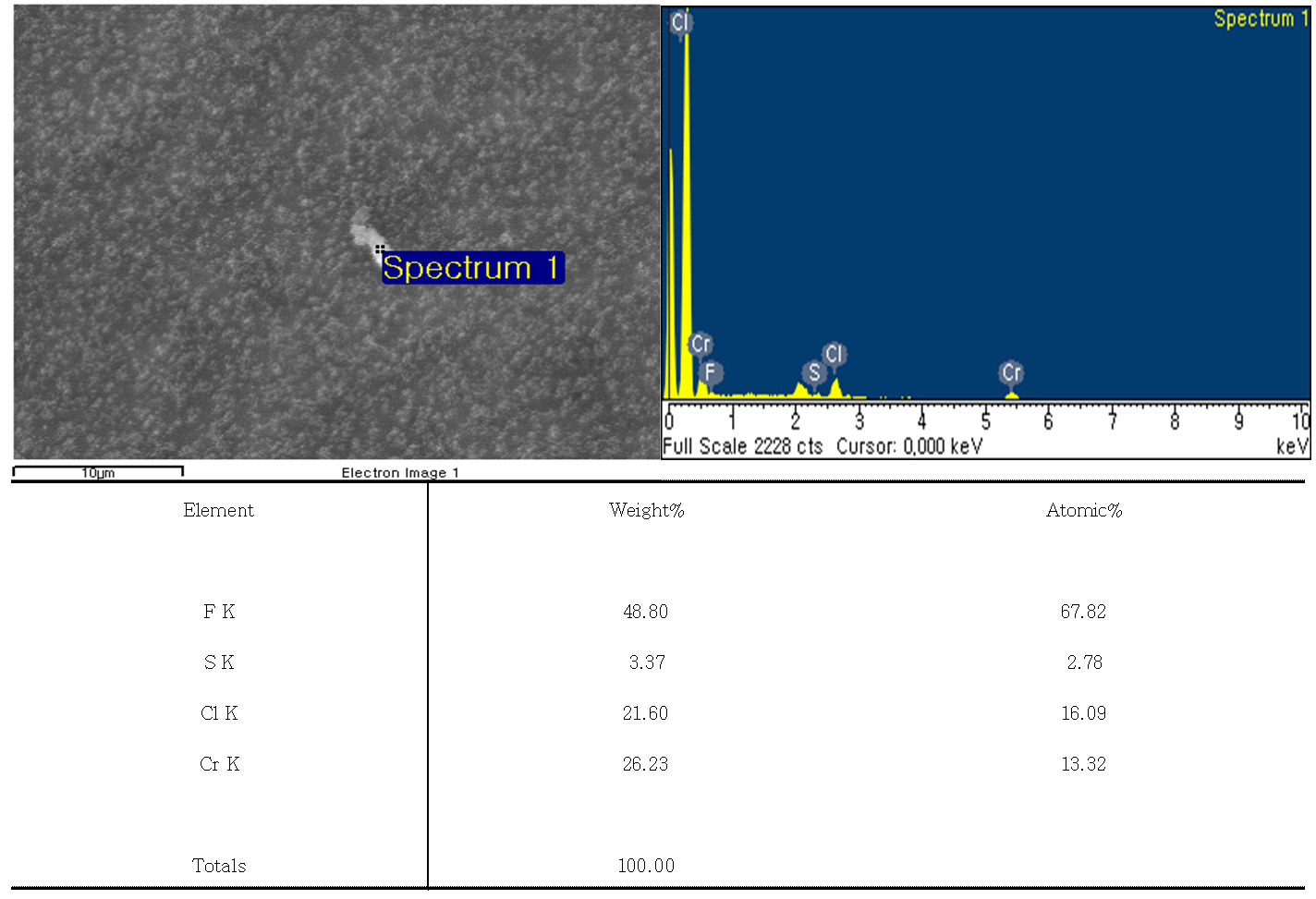Click the Full Scale 2228 cts text

[x=742, y=446]
